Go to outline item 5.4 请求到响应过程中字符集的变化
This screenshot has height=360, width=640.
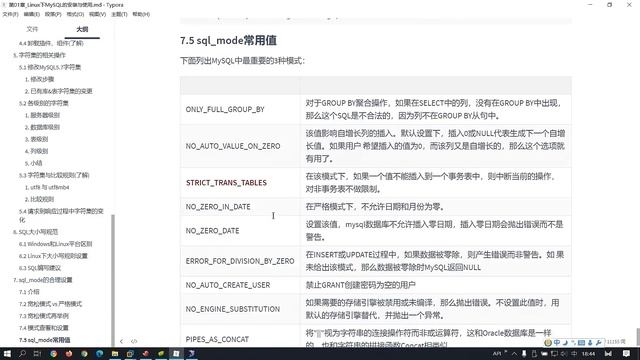(61, 216)
